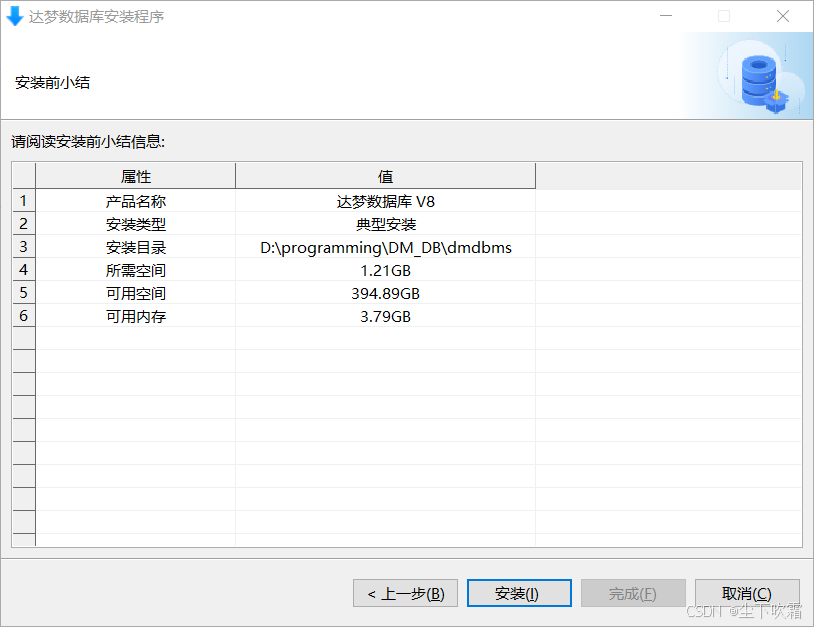The image size is (814, 627).
Task: Select the 安装类型 property cell
Action: tap(135, 223)
